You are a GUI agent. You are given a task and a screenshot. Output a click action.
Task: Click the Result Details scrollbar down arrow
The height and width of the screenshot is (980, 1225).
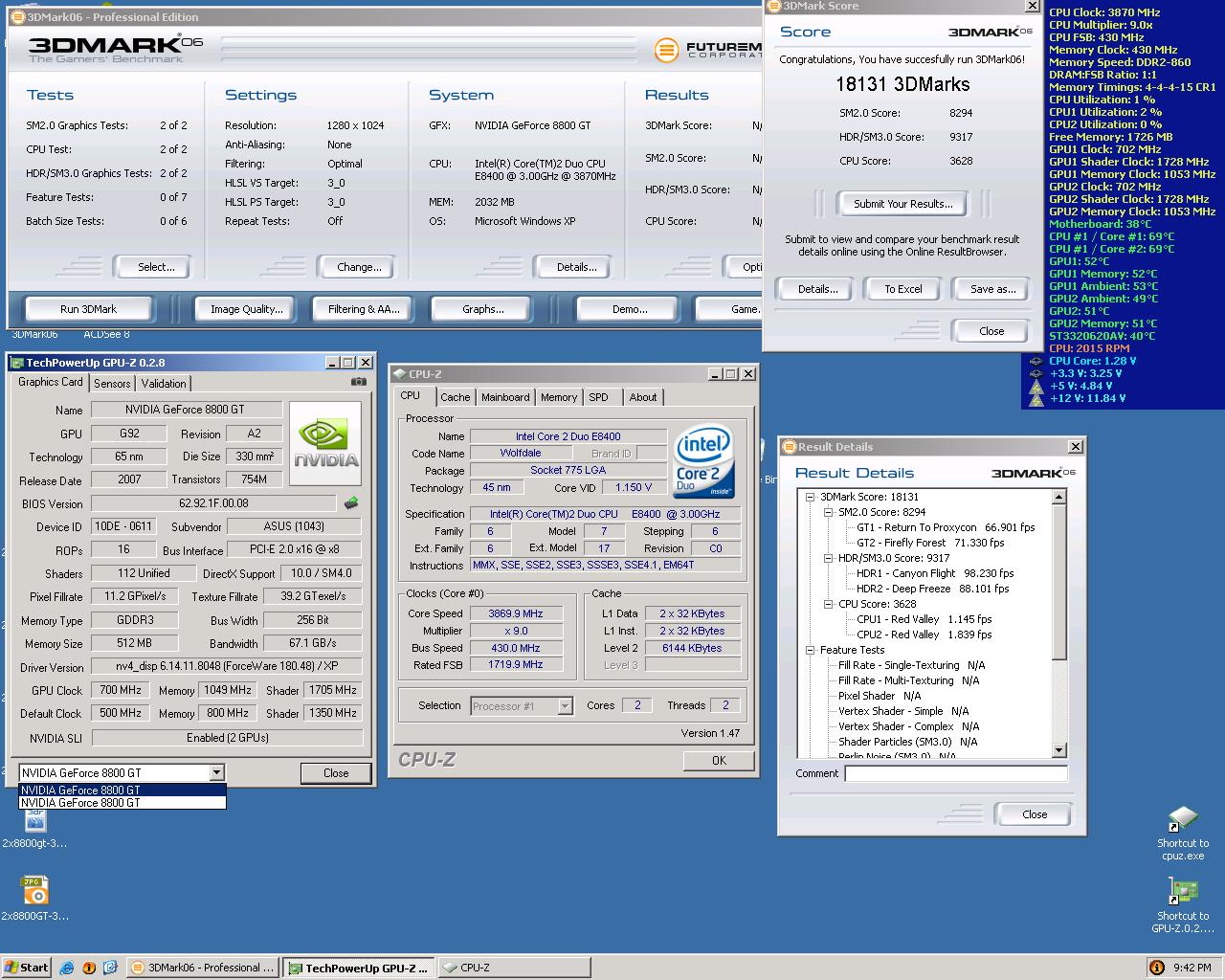[1058, 750]
